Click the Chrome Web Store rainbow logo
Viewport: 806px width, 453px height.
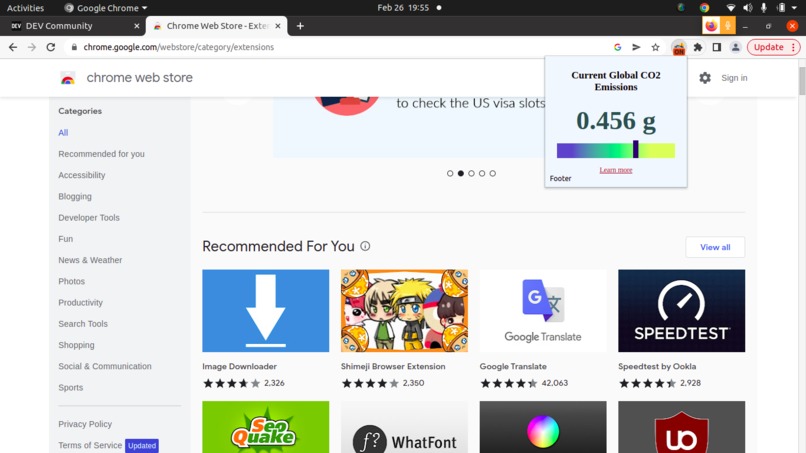pos(68,78)
